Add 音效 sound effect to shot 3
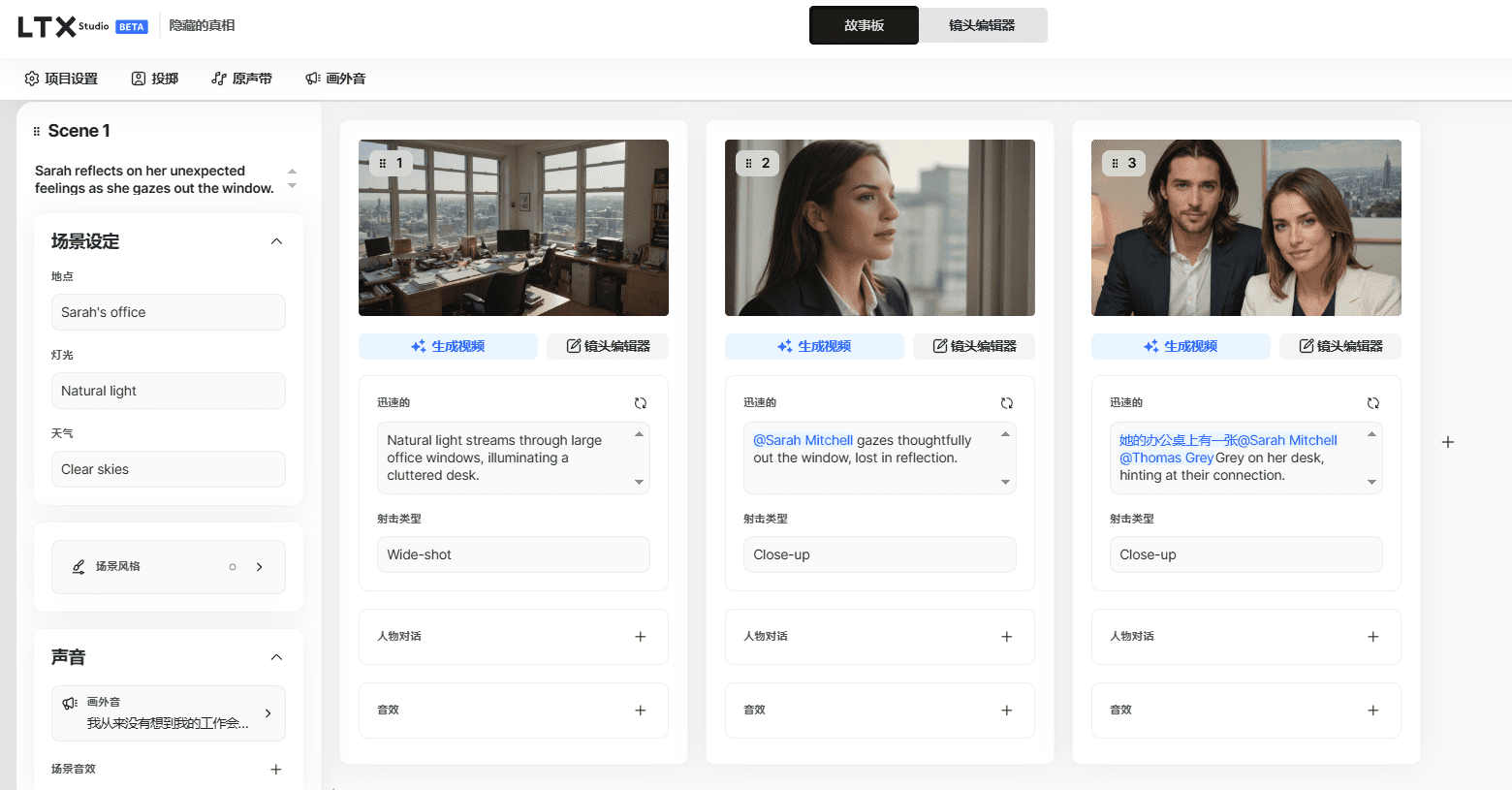This screenshot has height=790, width=1512. pos(1373,711)
